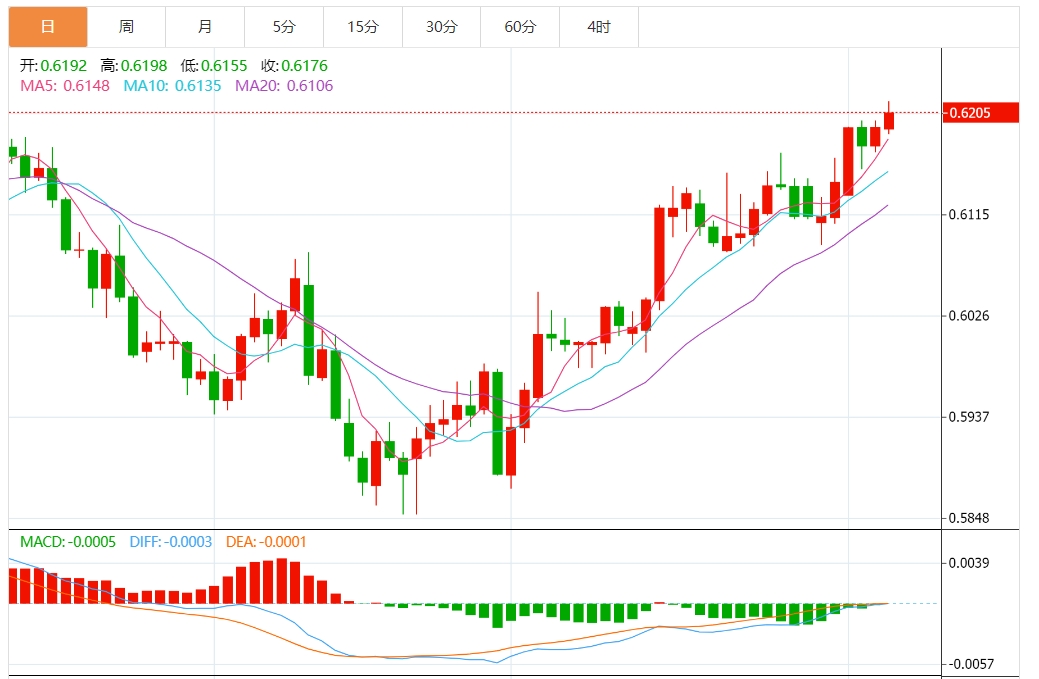1039x679 pixels.
Task: Click the 0.6026 price axis label
Action: click(x=969, y=315)
